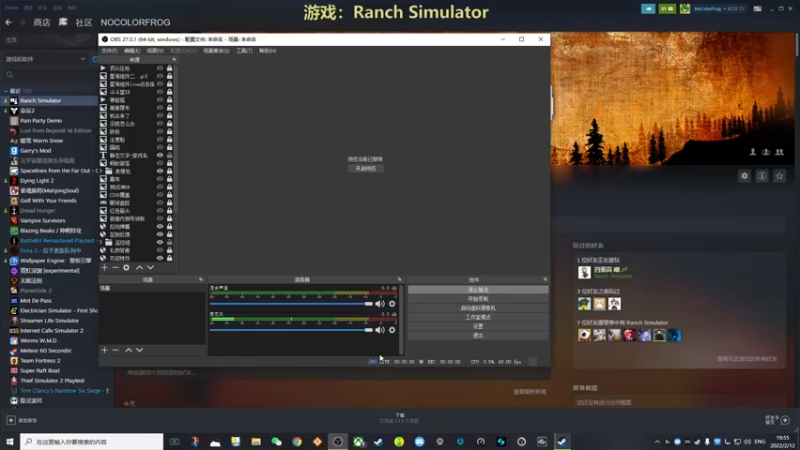
Task: Add a new source in OBS sources panel
Action: coord(105,267)
